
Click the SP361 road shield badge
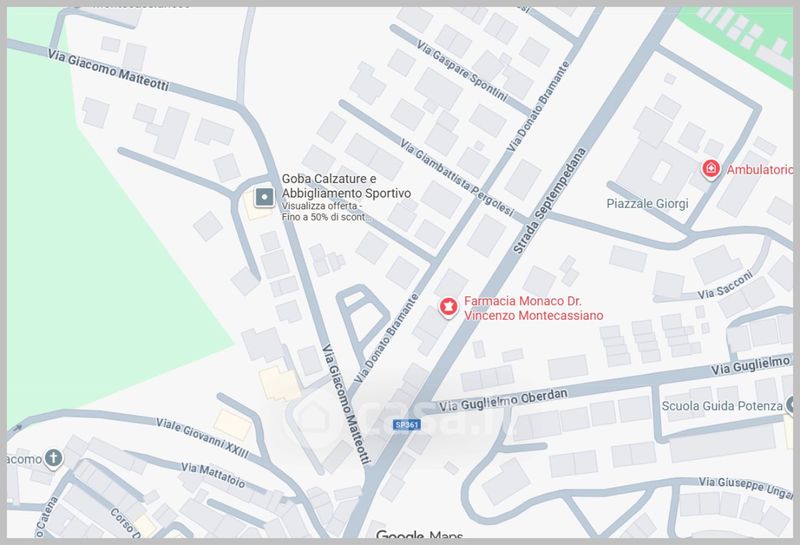pyautogui.click(x=407, y=425)
